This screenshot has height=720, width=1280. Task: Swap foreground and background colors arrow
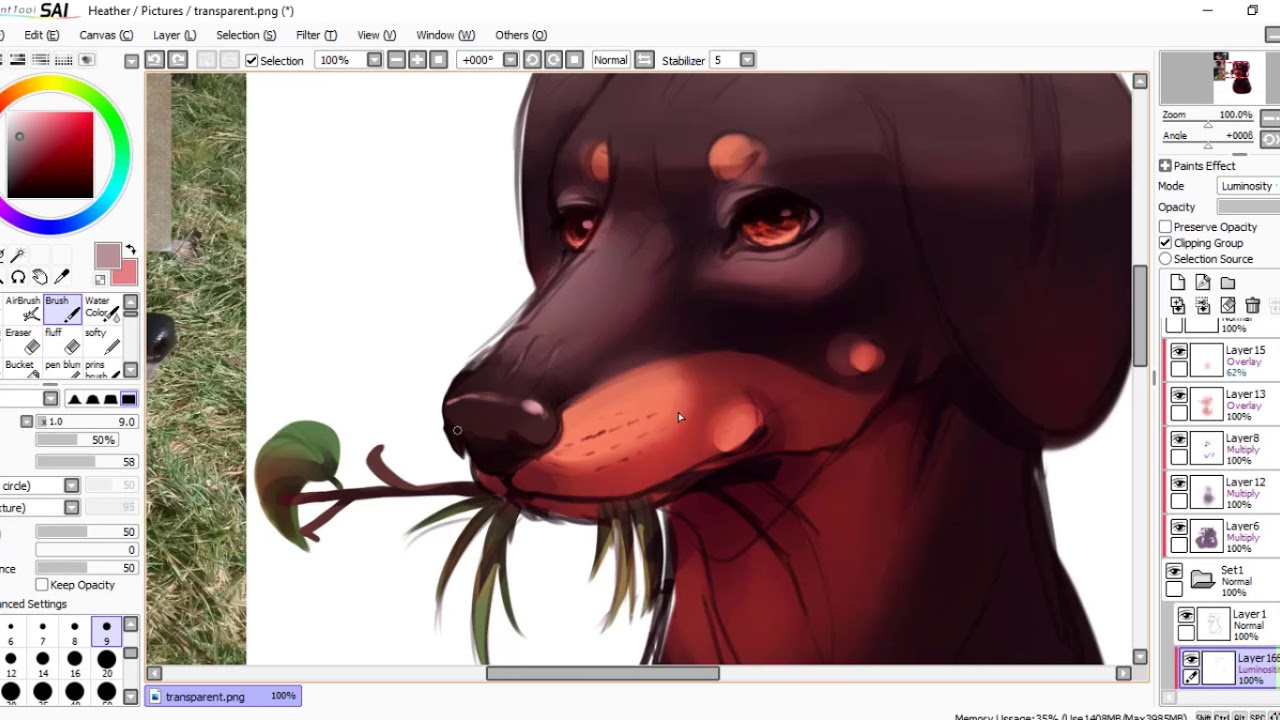pyautogui.click(x=130, y=251)
